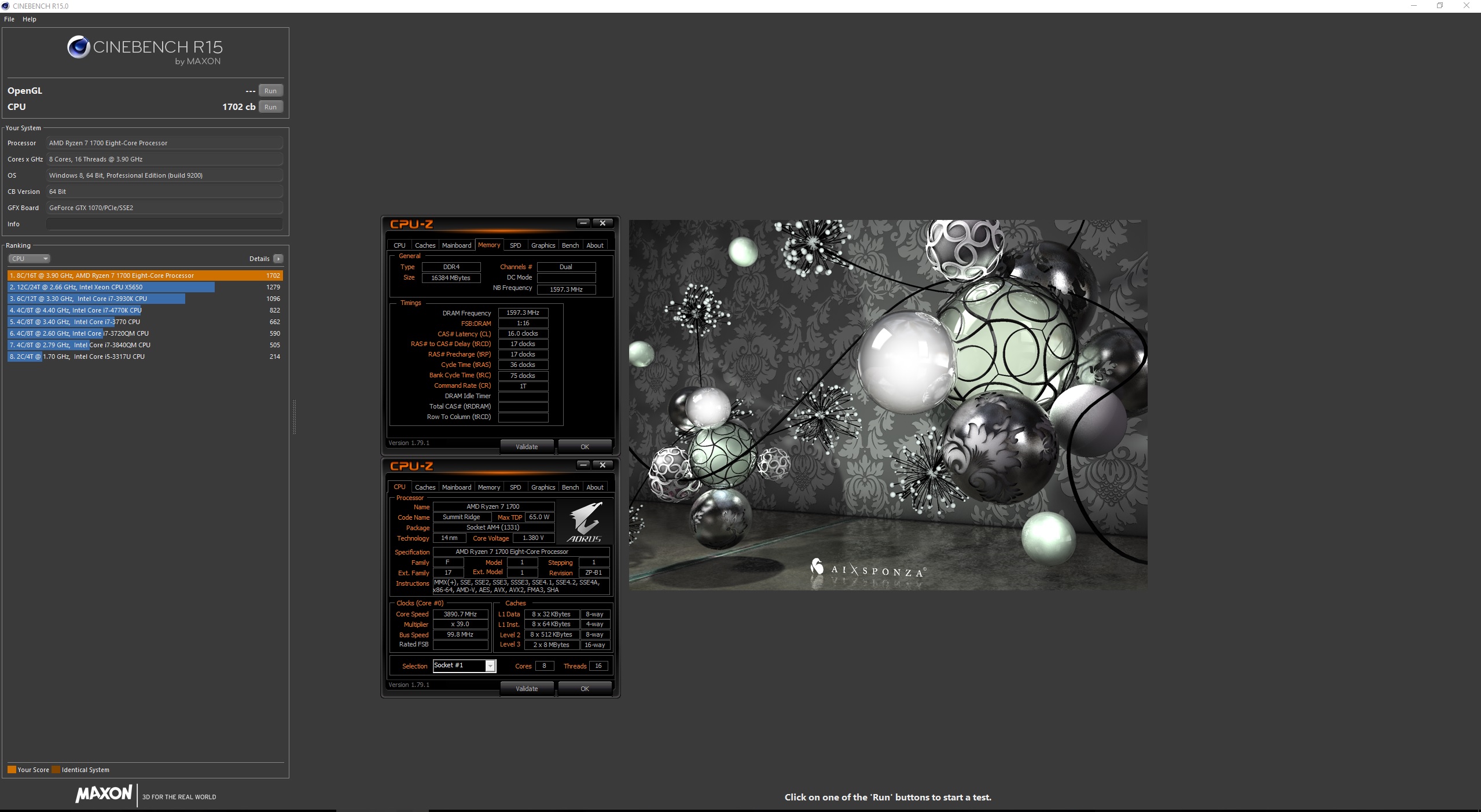Switch to Caches tab in upper CPU-Z window

pyautogui.click(x=425, y=245)
